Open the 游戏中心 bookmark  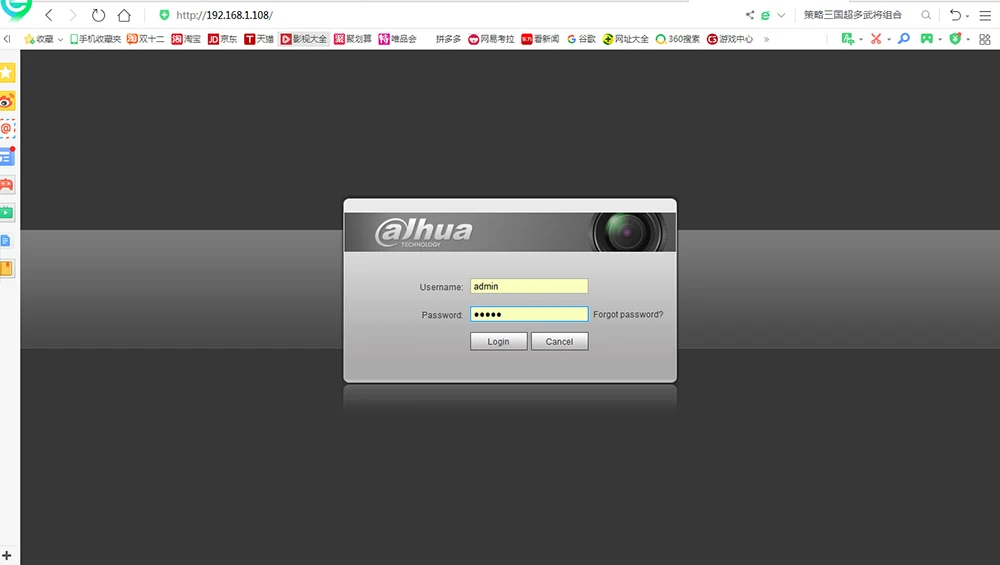(x=730, y=39)
